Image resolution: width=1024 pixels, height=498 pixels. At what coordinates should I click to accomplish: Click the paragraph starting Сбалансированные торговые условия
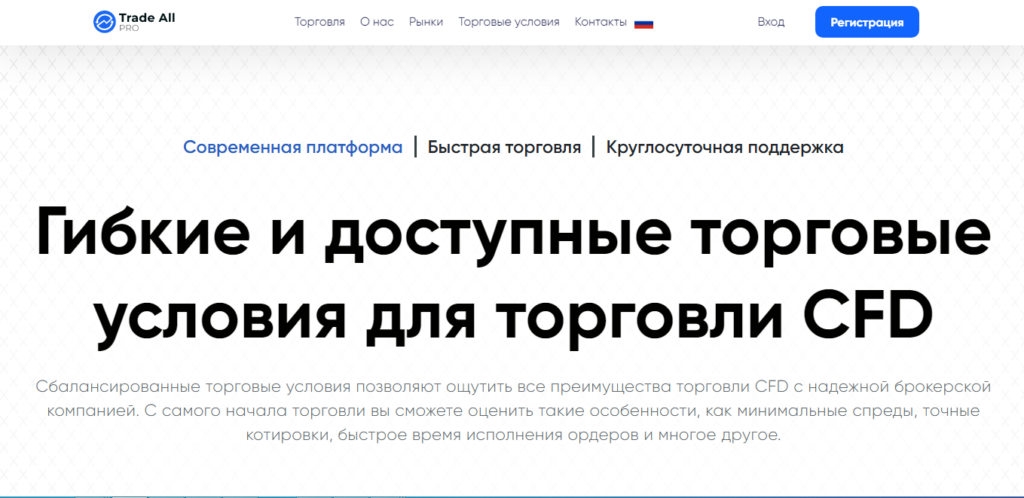coord(513,411)
